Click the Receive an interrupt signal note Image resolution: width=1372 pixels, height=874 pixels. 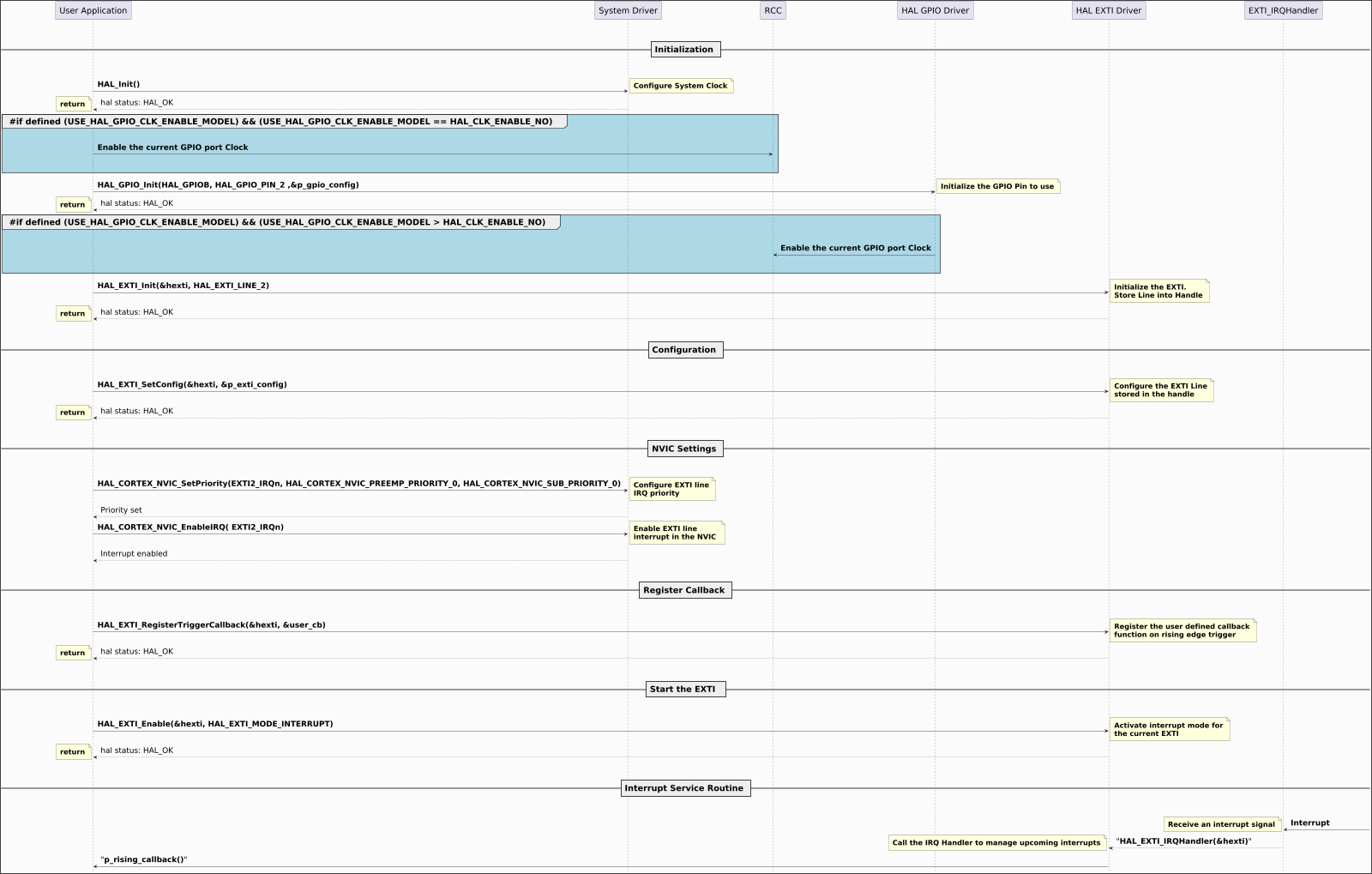pos(1221,823)
